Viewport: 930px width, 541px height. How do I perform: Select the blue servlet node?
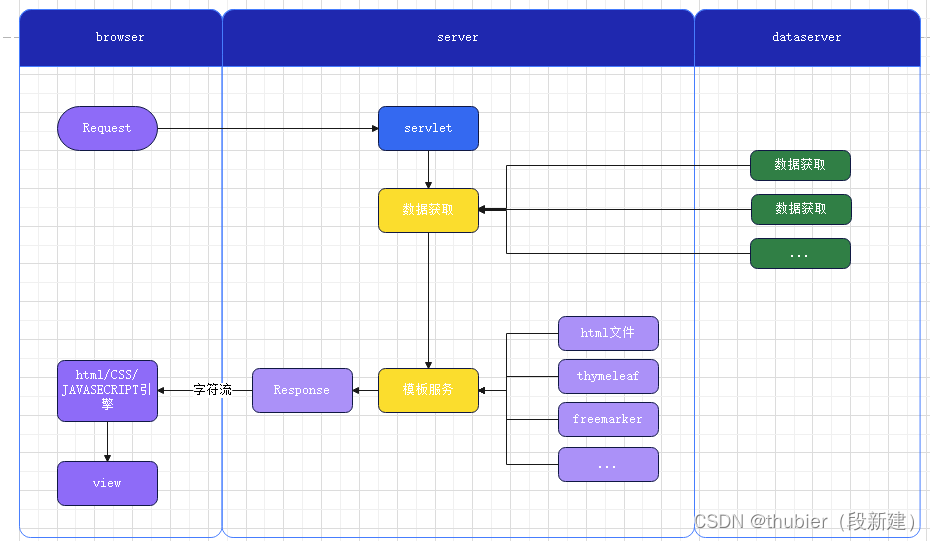(x=428, y=128)
